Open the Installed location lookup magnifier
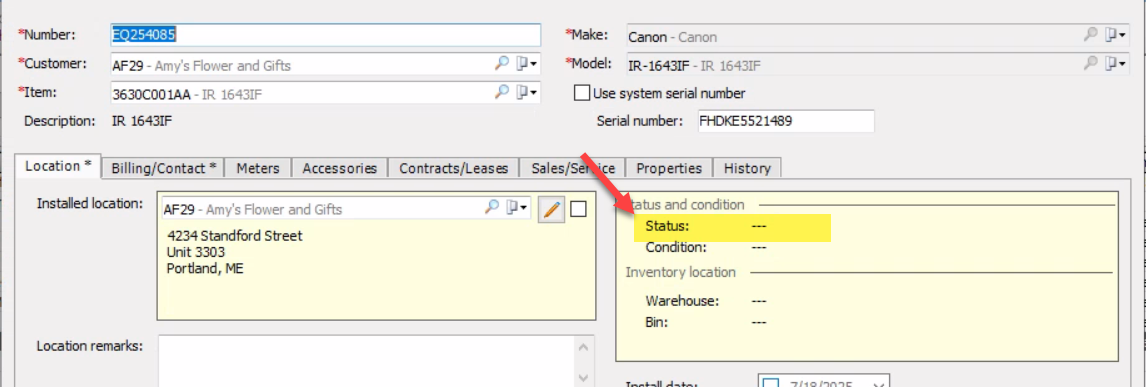 (493, 208)
